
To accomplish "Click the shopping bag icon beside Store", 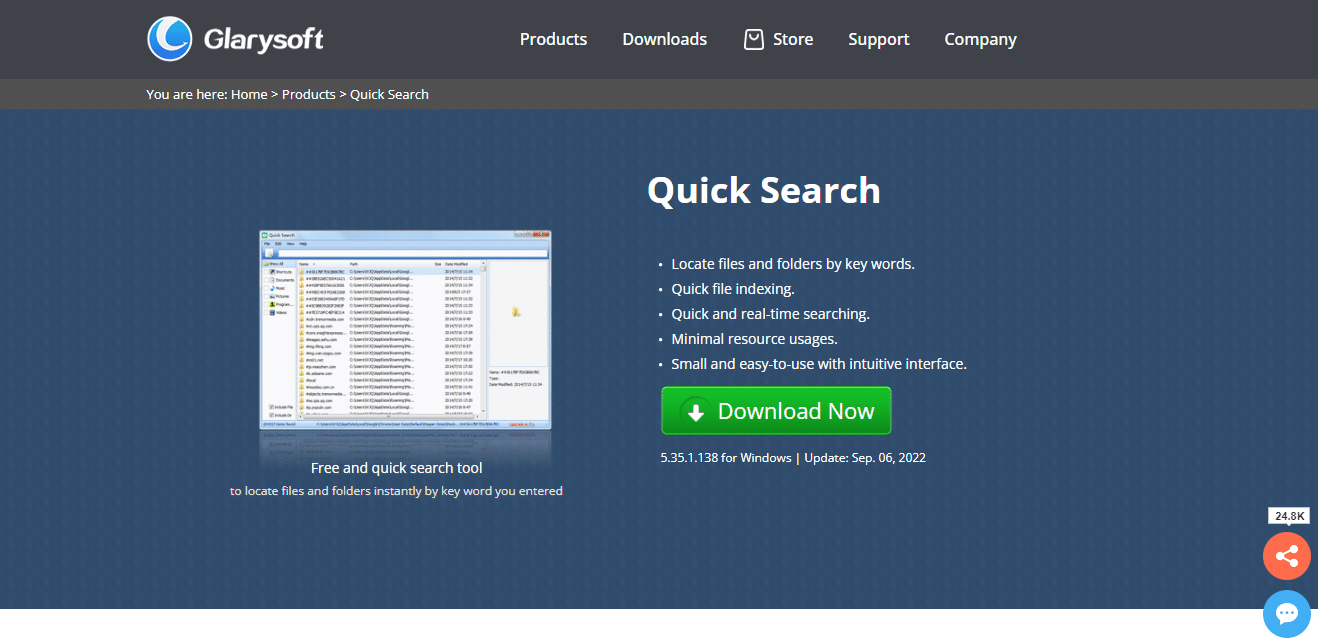I will click(x=754, y=39).
